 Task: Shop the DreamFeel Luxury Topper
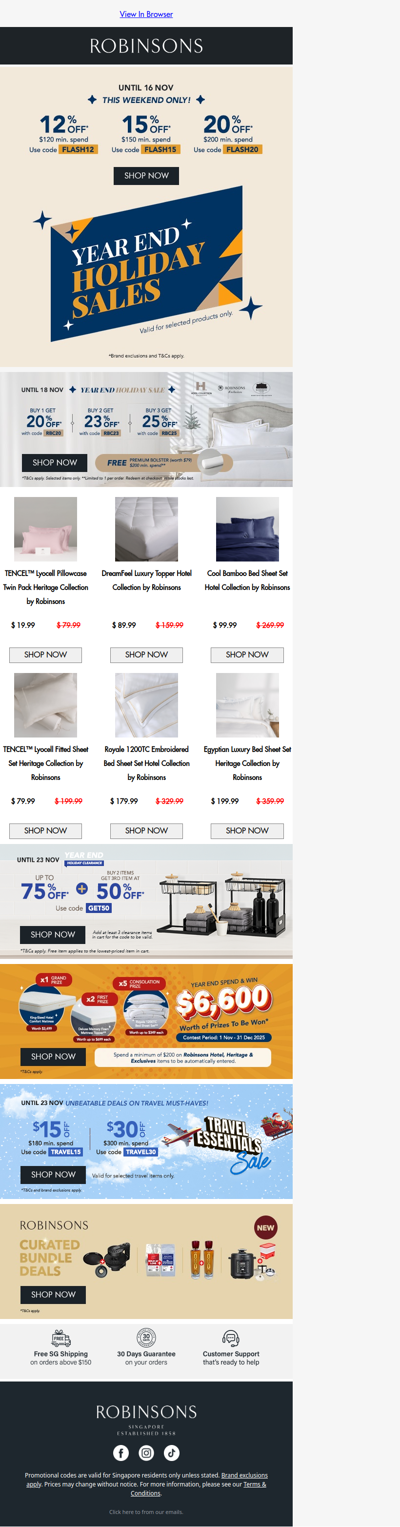coord(146,654)
